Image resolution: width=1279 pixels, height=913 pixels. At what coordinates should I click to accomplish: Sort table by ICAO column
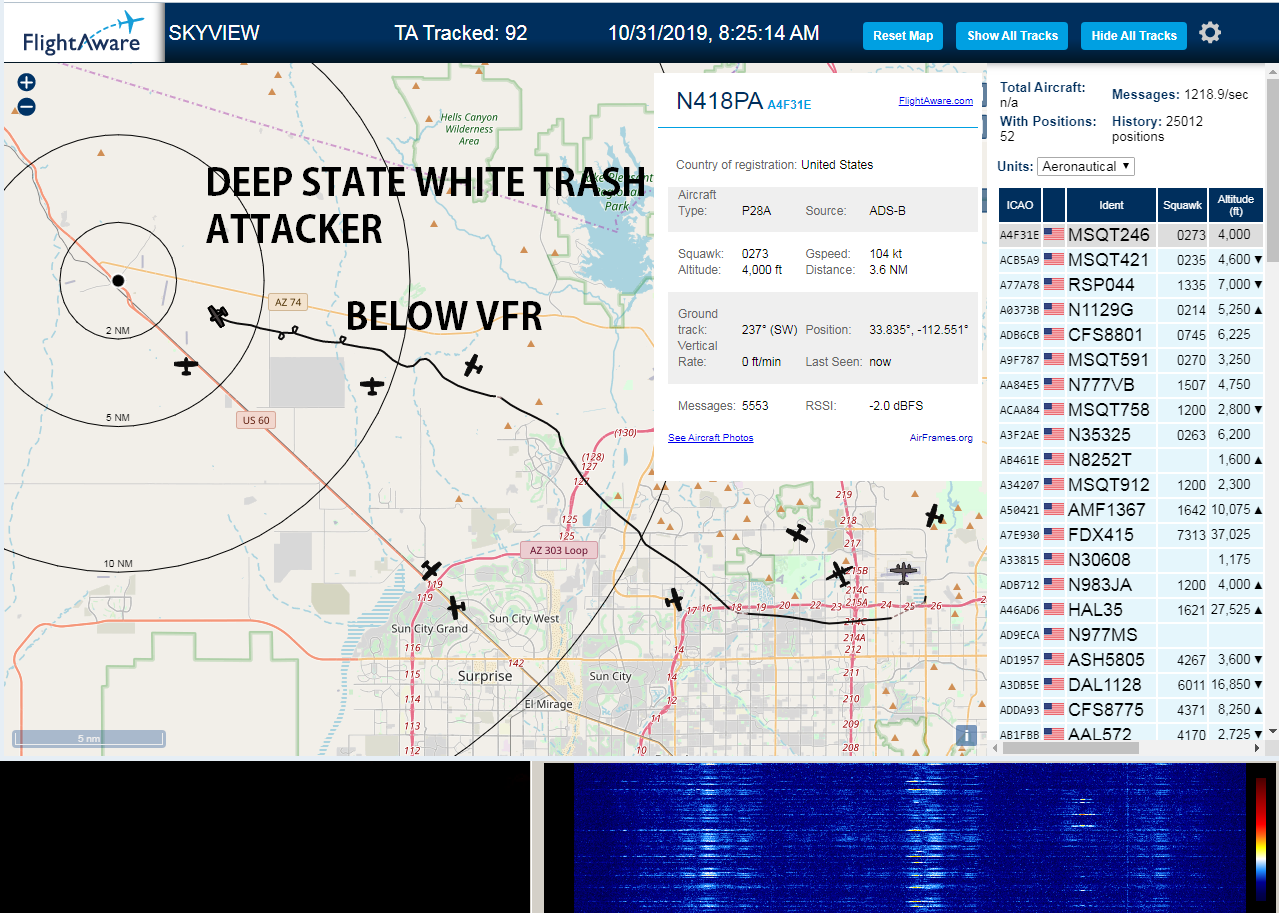1020,205
